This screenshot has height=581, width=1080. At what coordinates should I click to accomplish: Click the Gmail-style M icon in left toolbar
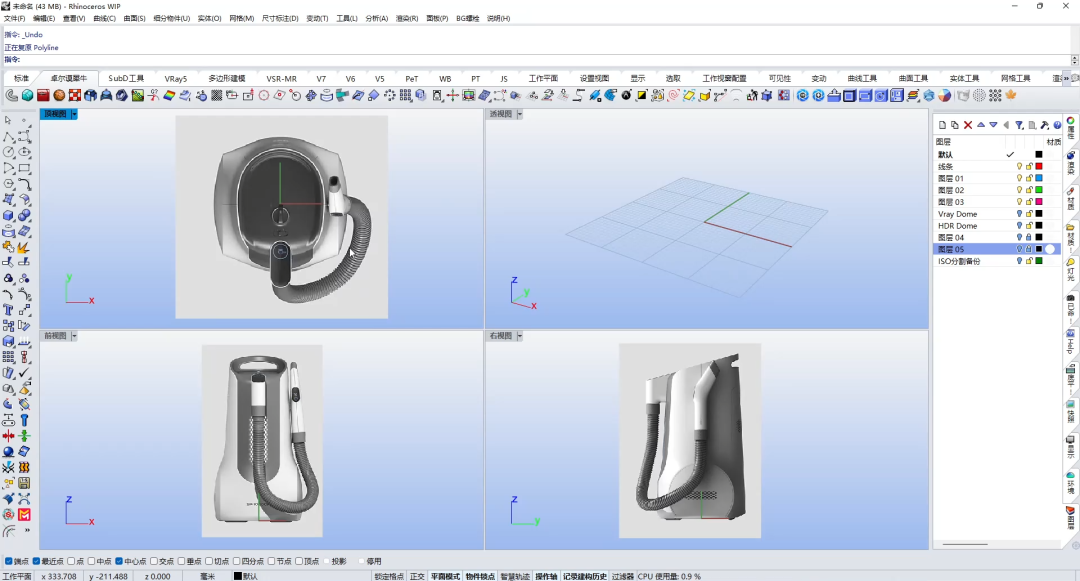[24, 515]
